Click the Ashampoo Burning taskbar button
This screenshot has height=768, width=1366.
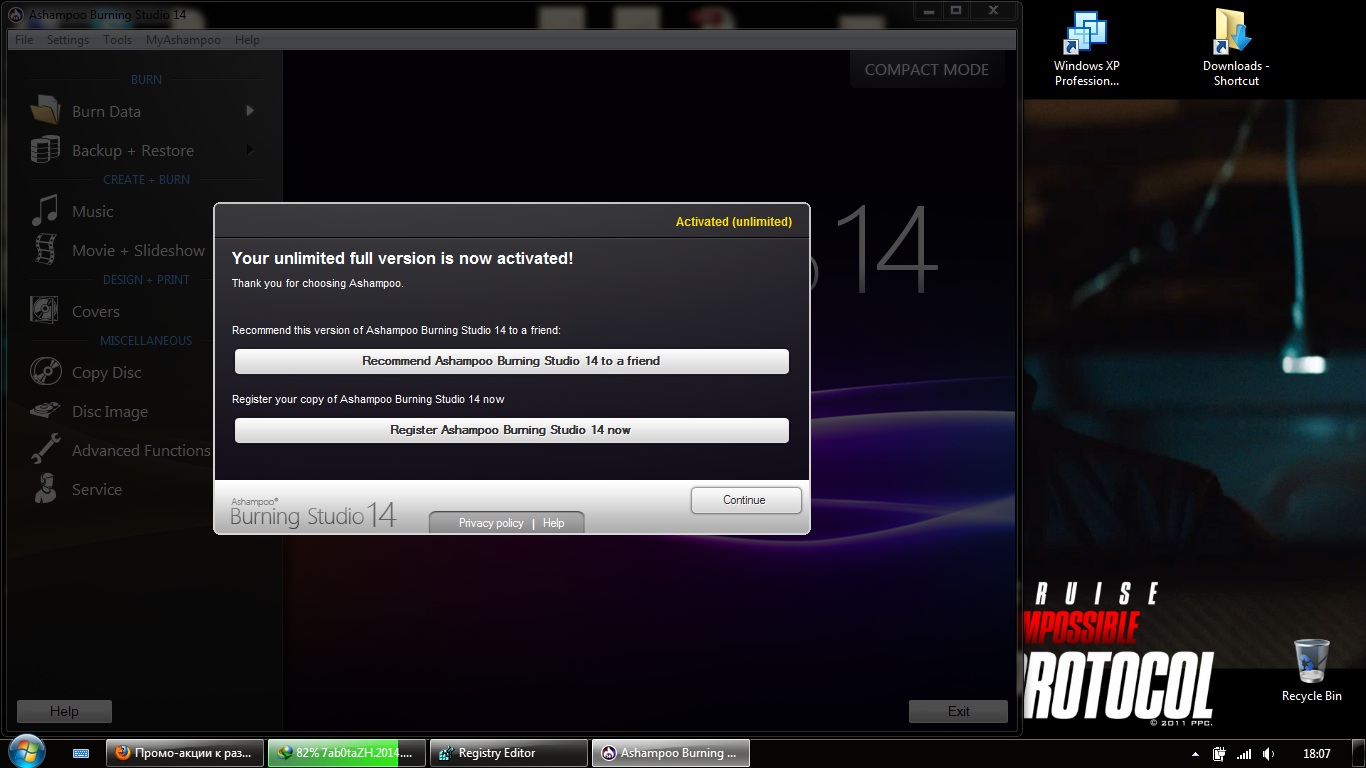coord(671,753)
